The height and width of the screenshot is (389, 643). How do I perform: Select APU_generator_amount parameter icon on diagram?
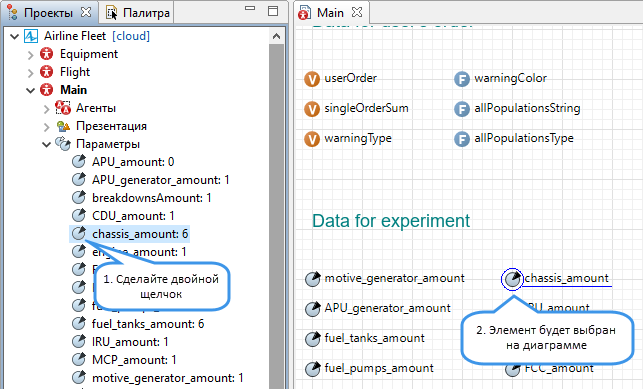(x=312, y=309)
